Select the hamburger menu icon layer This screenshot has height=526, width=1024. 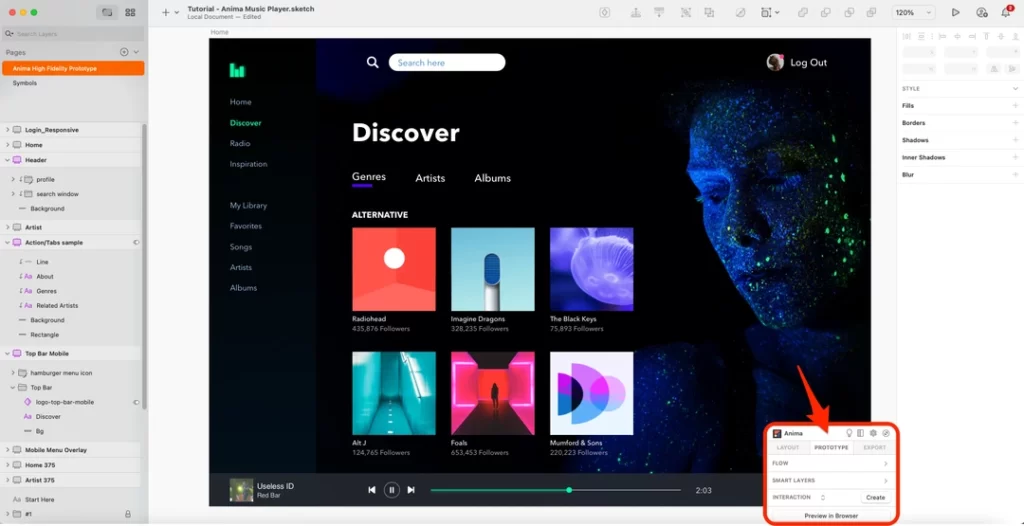(x=61, y=372)
